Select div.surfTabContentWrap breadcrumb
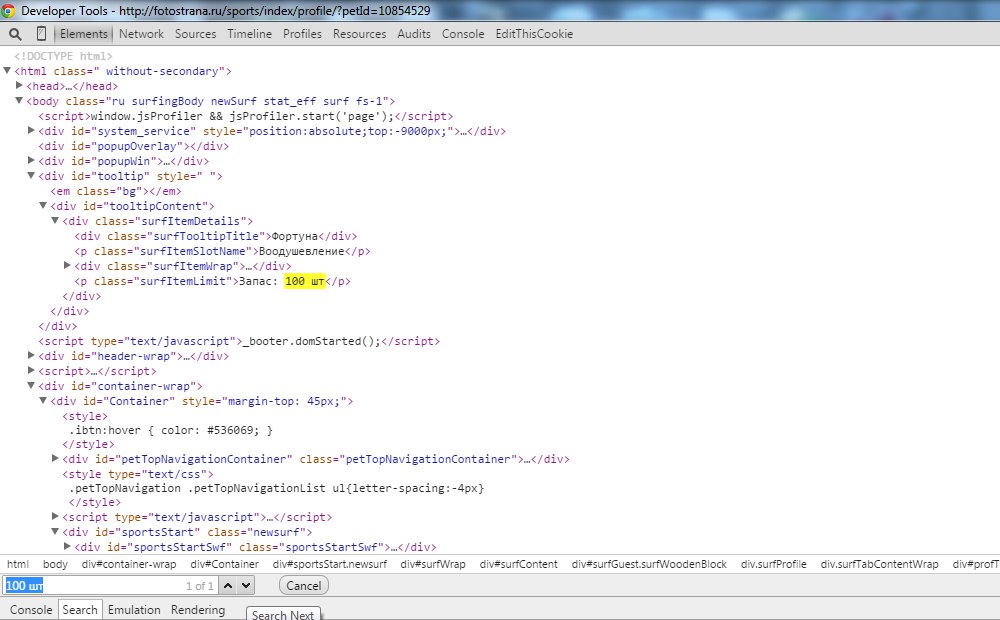 [x=879, y=564]
